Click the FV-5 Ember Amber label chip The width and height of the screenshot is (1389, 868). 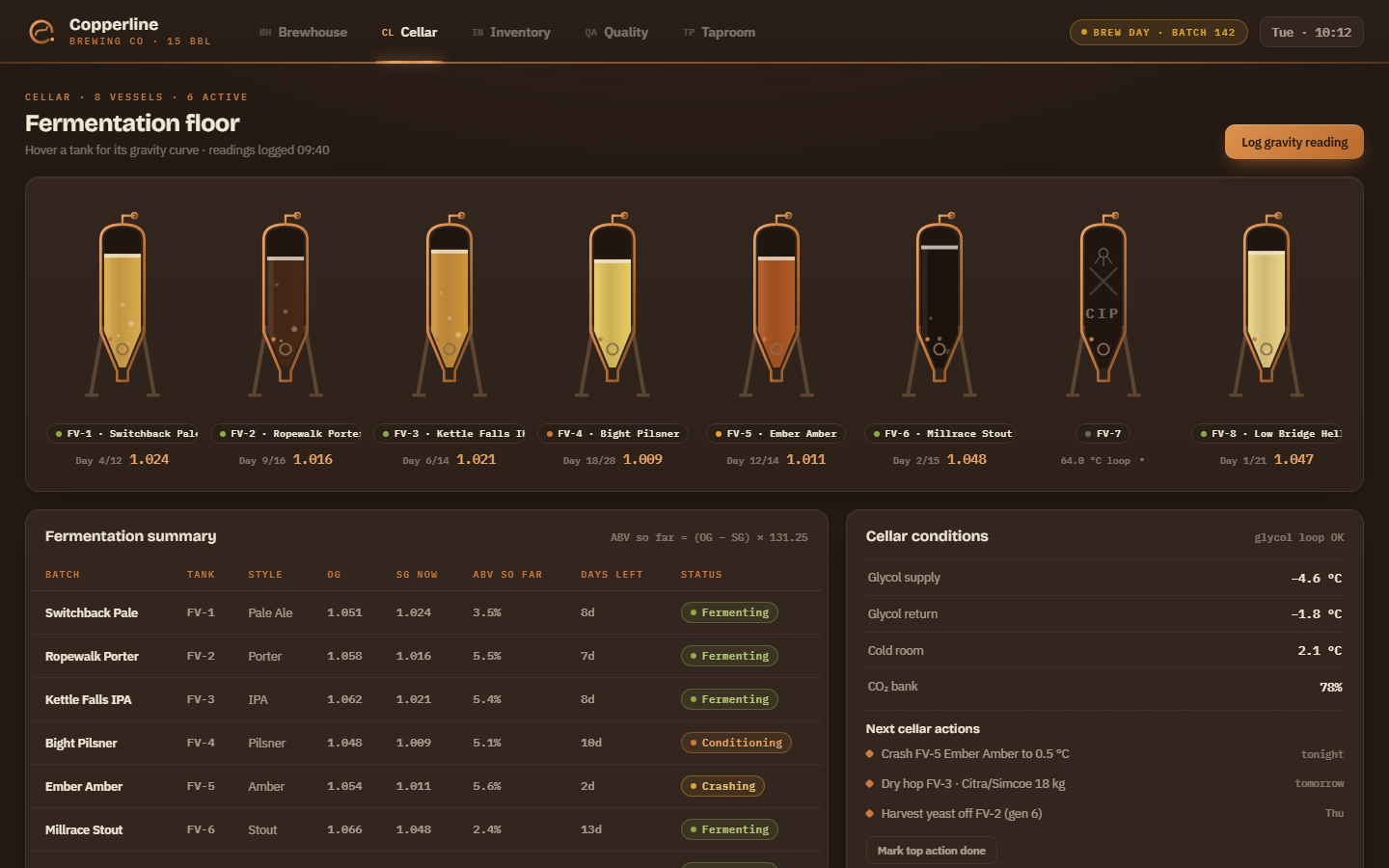(x=776, y=434)
